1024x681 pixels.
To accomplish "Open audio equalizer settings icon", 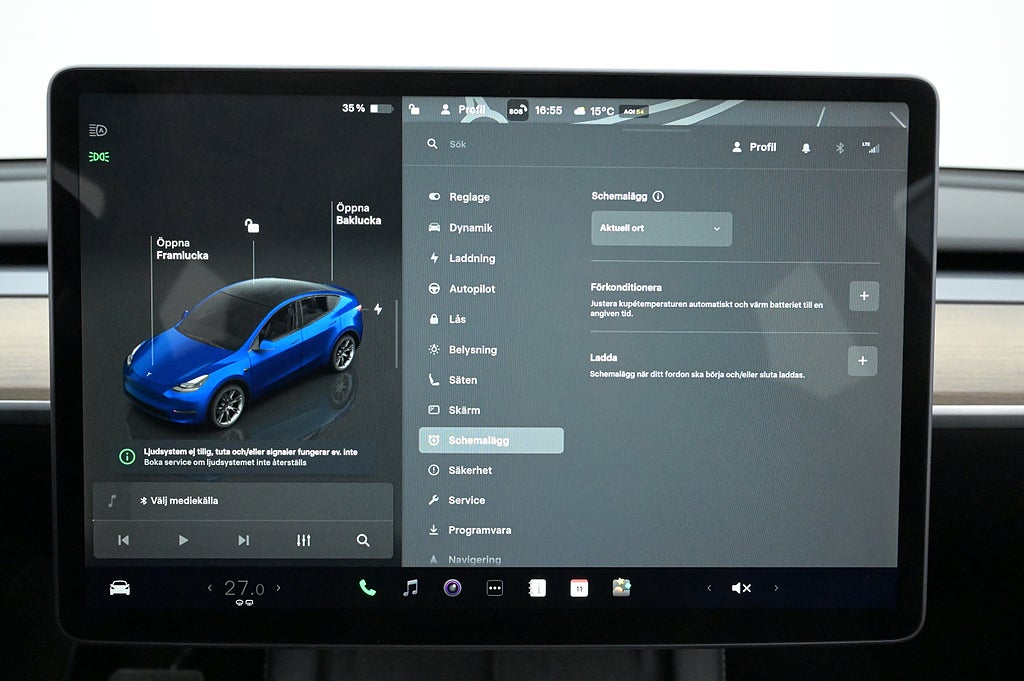I will [x=303, y=540].
